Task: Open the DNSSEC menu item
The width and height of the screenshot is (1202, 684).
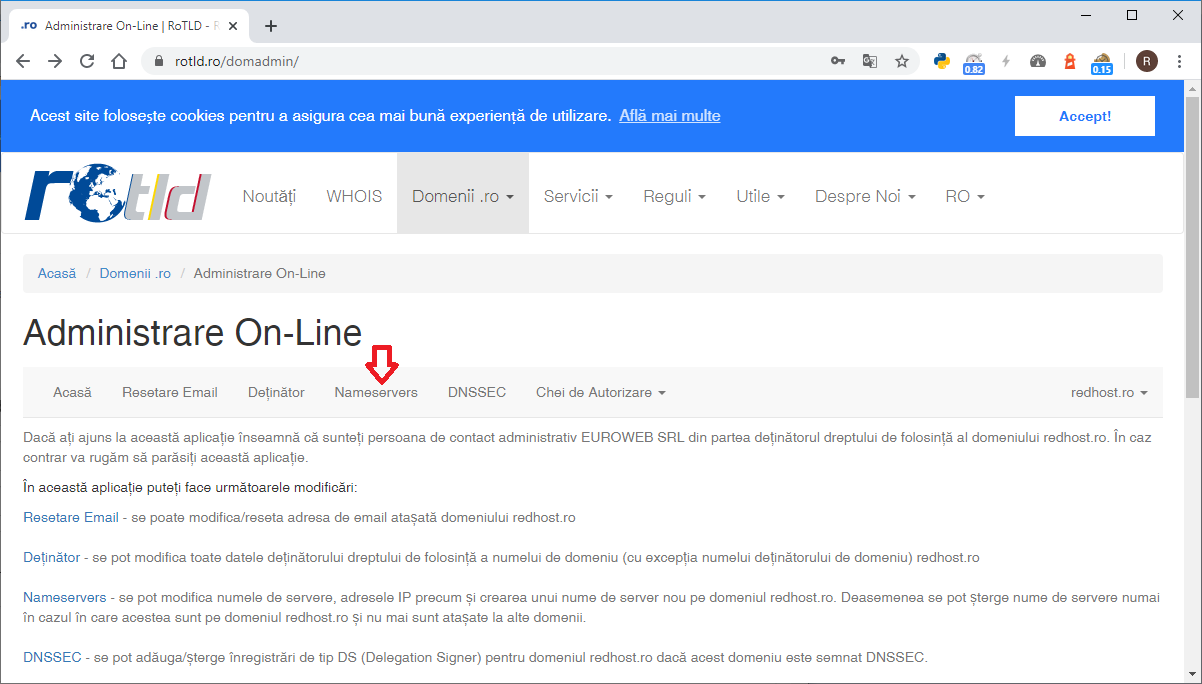Action: coord(477,392)
